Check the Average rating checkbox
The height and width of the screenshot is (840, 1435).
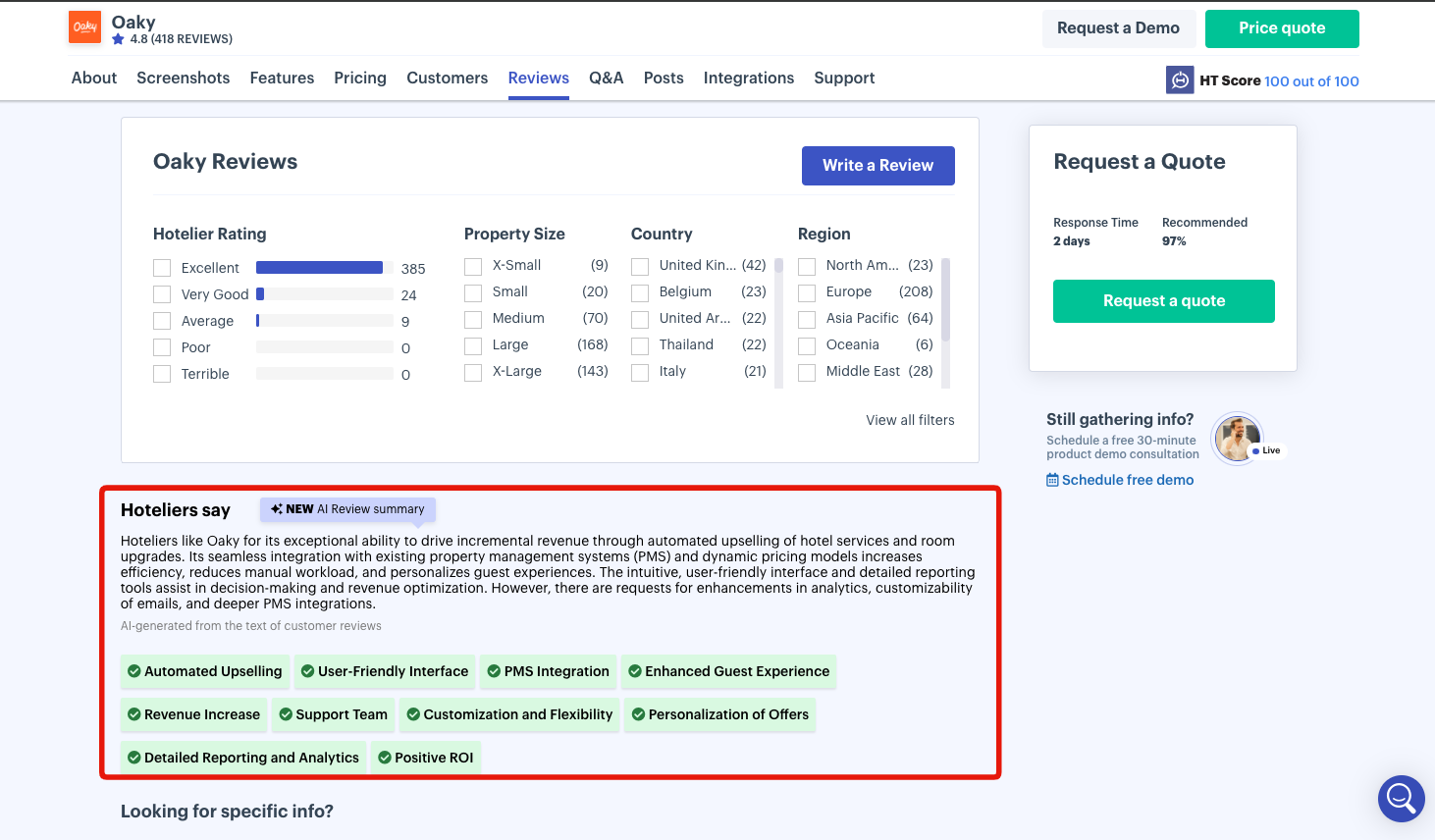pos(162,321)
